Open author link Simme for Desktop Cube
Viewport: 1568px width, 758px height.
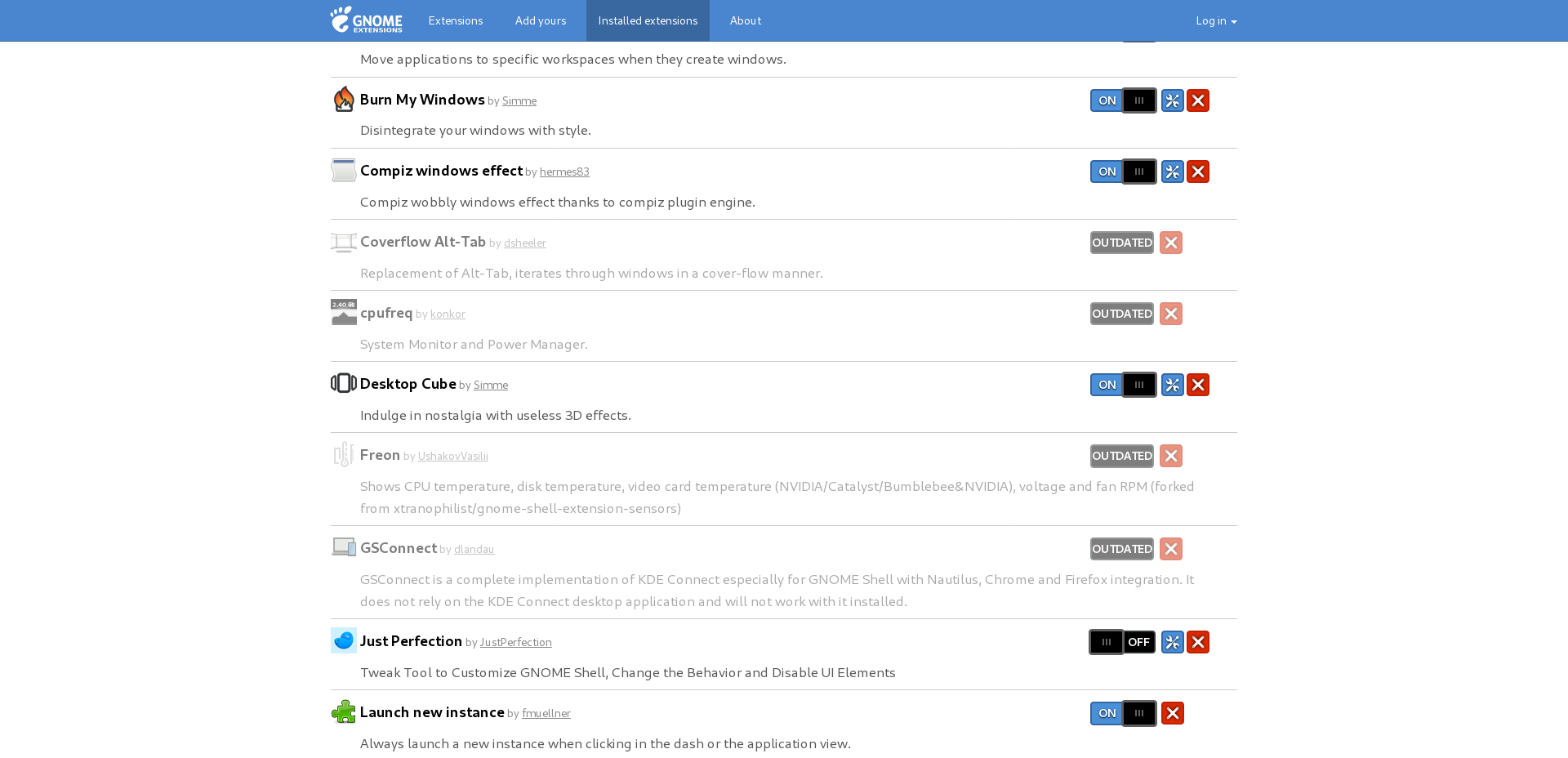[490, 384]
